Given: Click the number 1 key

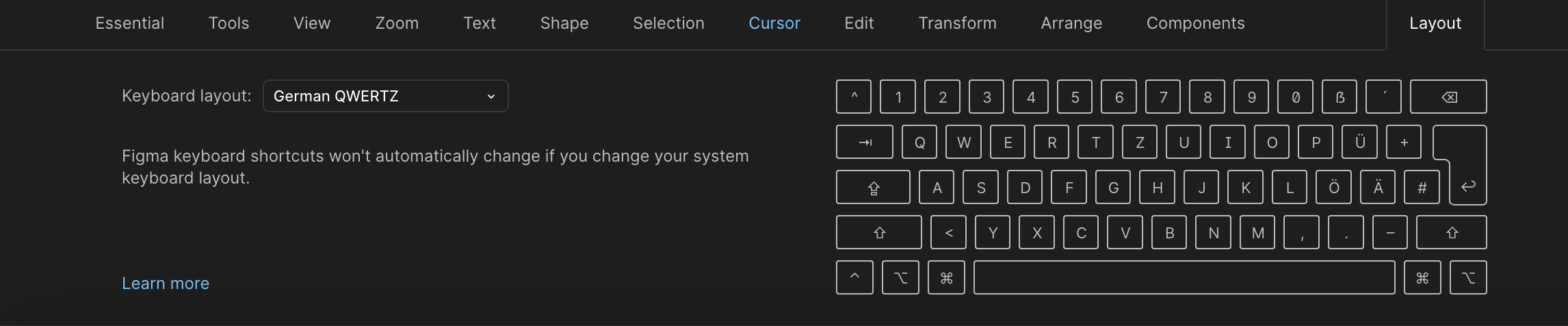Looking at the screenshot, I should coord(898,97).
